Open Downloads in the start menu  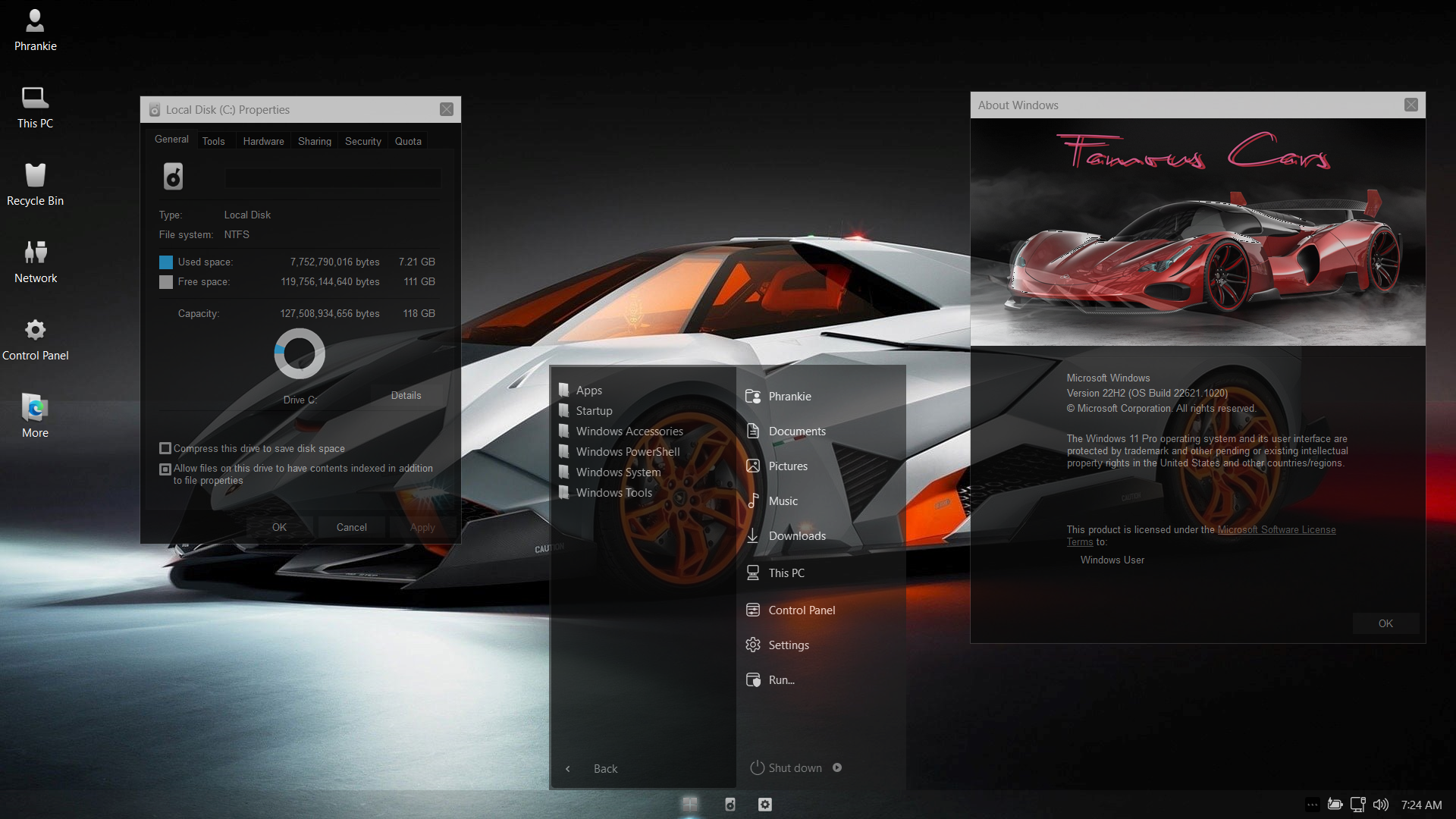point(796,536)
